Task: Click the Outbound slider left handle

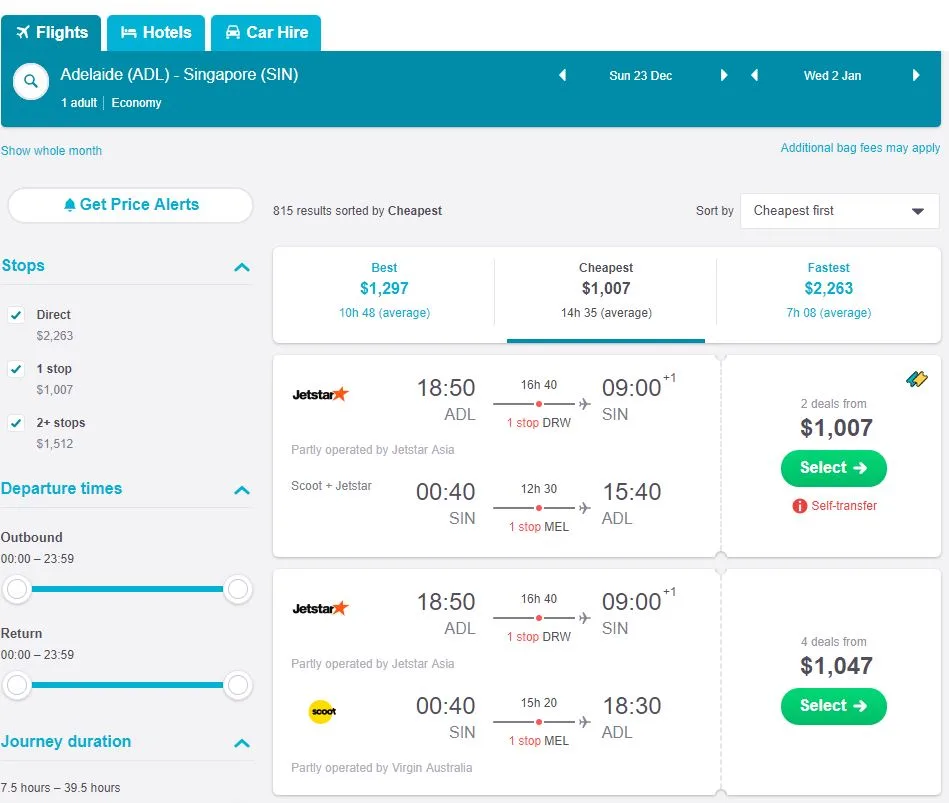Action: (x=17, y=590)
